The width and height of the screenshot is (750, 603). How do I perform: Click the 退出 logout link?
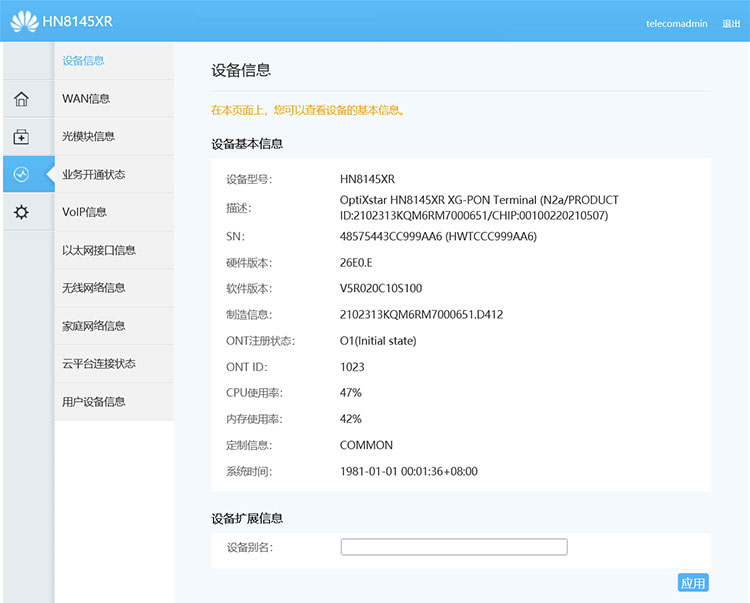[731, 23]
